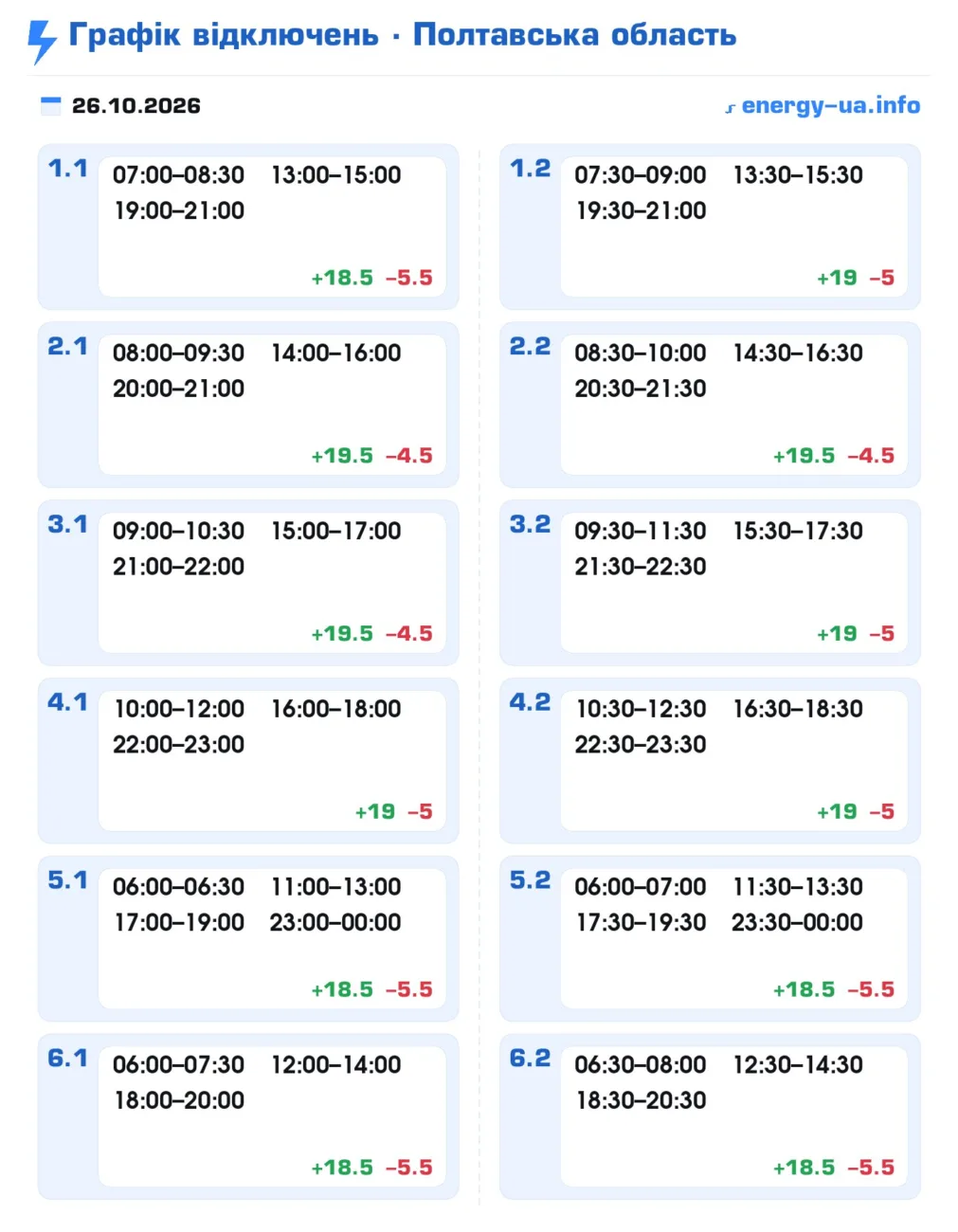Select queue 6.1 label
958x1232 pixels.
(x=67, y=1060)
